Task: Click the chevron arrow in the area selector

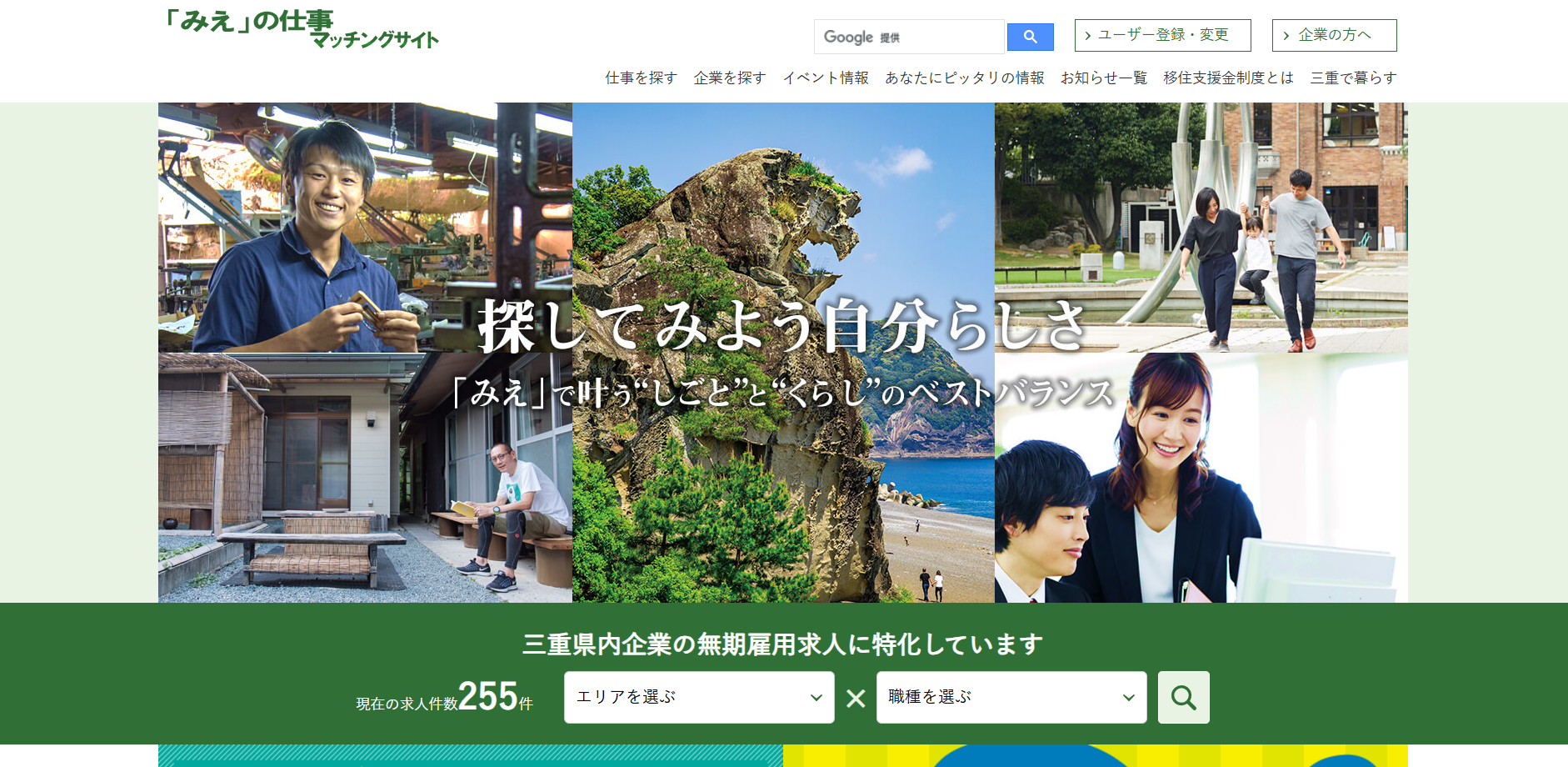Action: pyautogui.click(x=816, y=698)
